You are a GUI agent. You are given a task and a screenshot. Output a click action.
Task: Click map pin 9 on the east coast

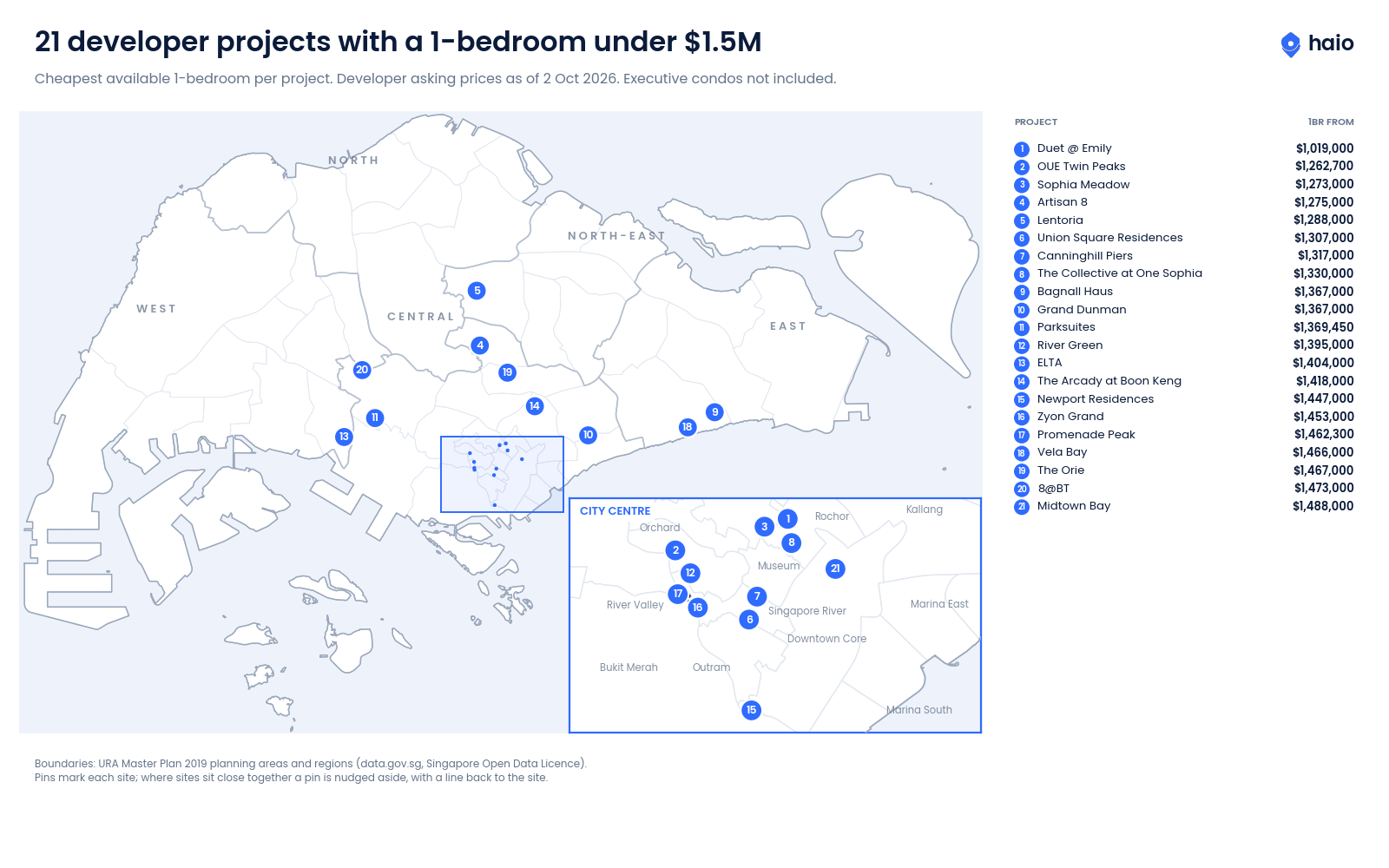point(715,412)
